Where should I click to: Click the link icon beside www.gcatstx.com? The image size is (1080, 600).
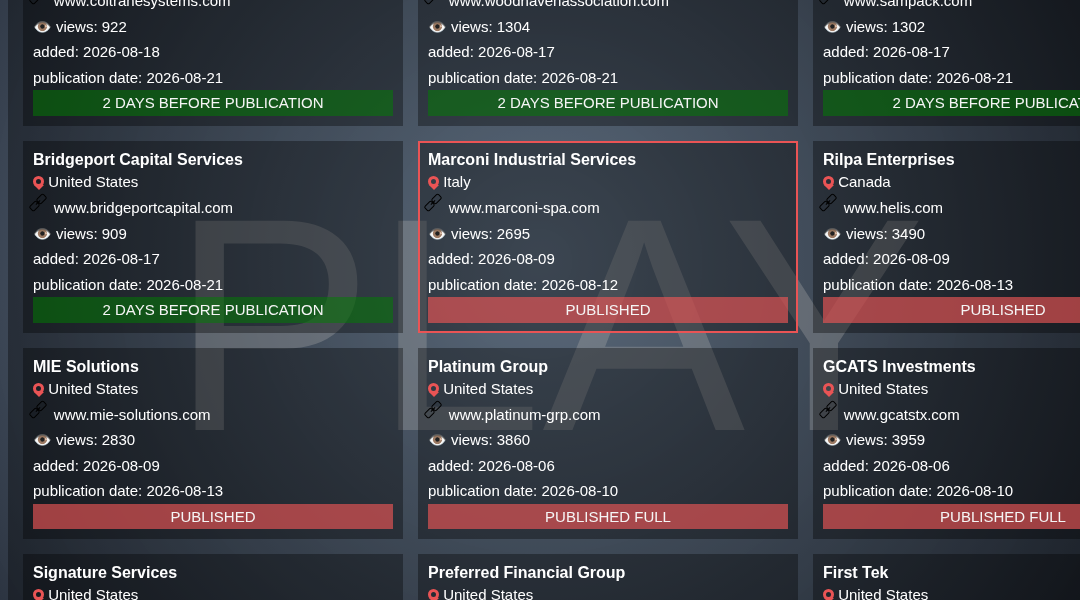829,410
